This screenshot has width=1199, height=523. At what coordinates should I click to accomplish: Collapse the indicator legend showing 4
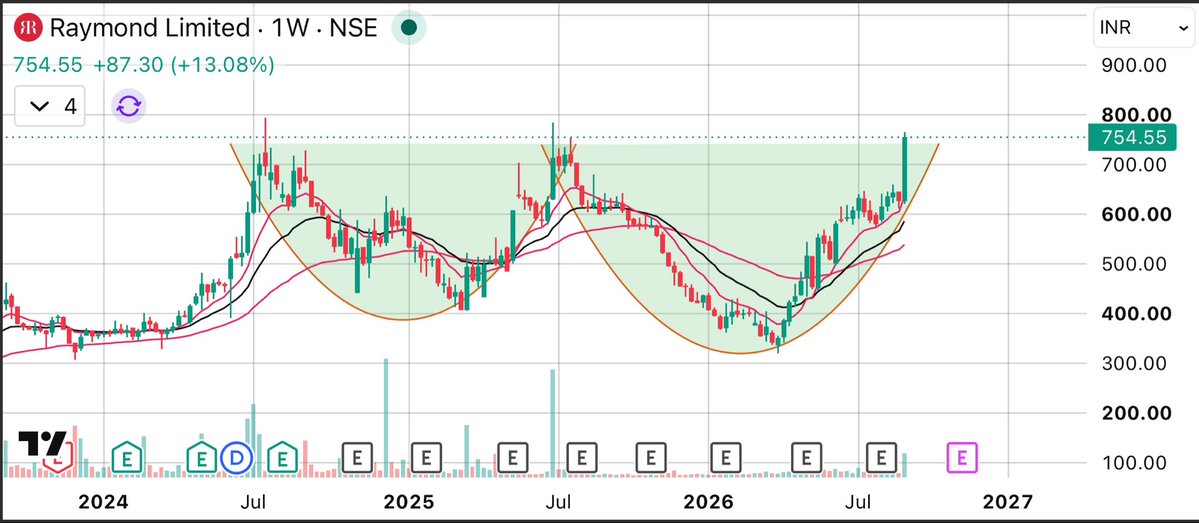[x=50, y=106]
